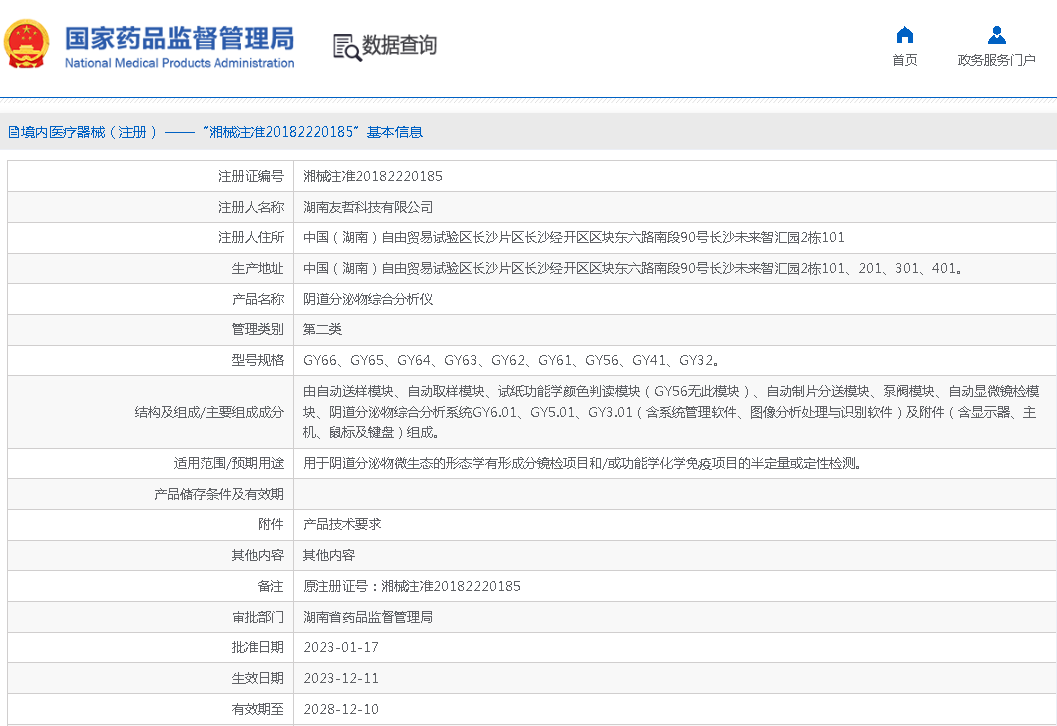Click the 附件 row label
The image size is (1057, 726).
pos(271,524)
